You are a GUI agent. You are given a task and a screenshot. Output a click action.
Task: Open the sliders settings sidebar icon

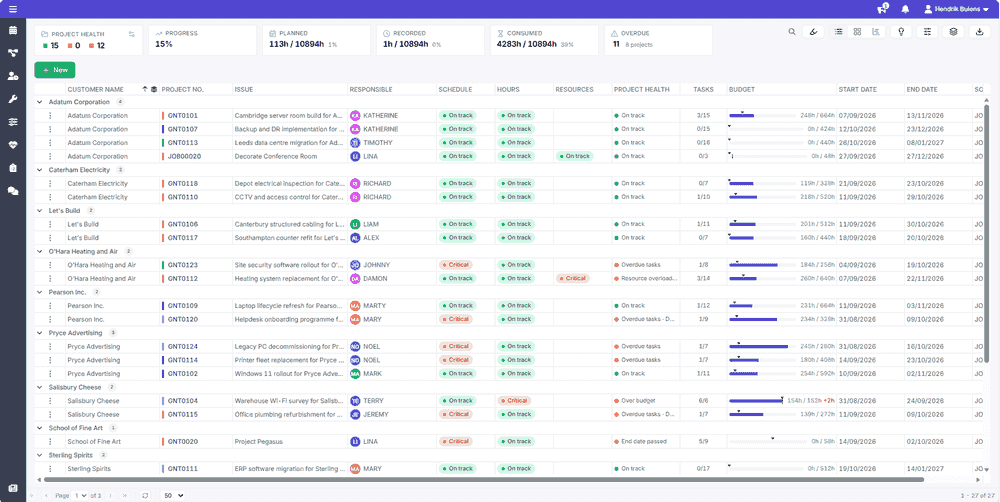(13, 122)
